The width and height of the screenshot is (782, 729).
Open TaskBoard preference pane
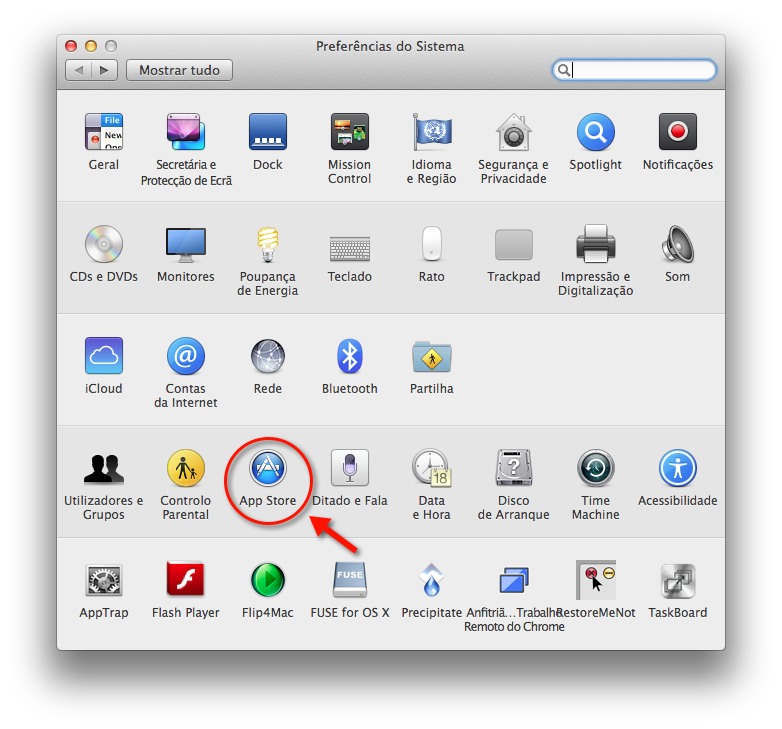coord(678,580)
